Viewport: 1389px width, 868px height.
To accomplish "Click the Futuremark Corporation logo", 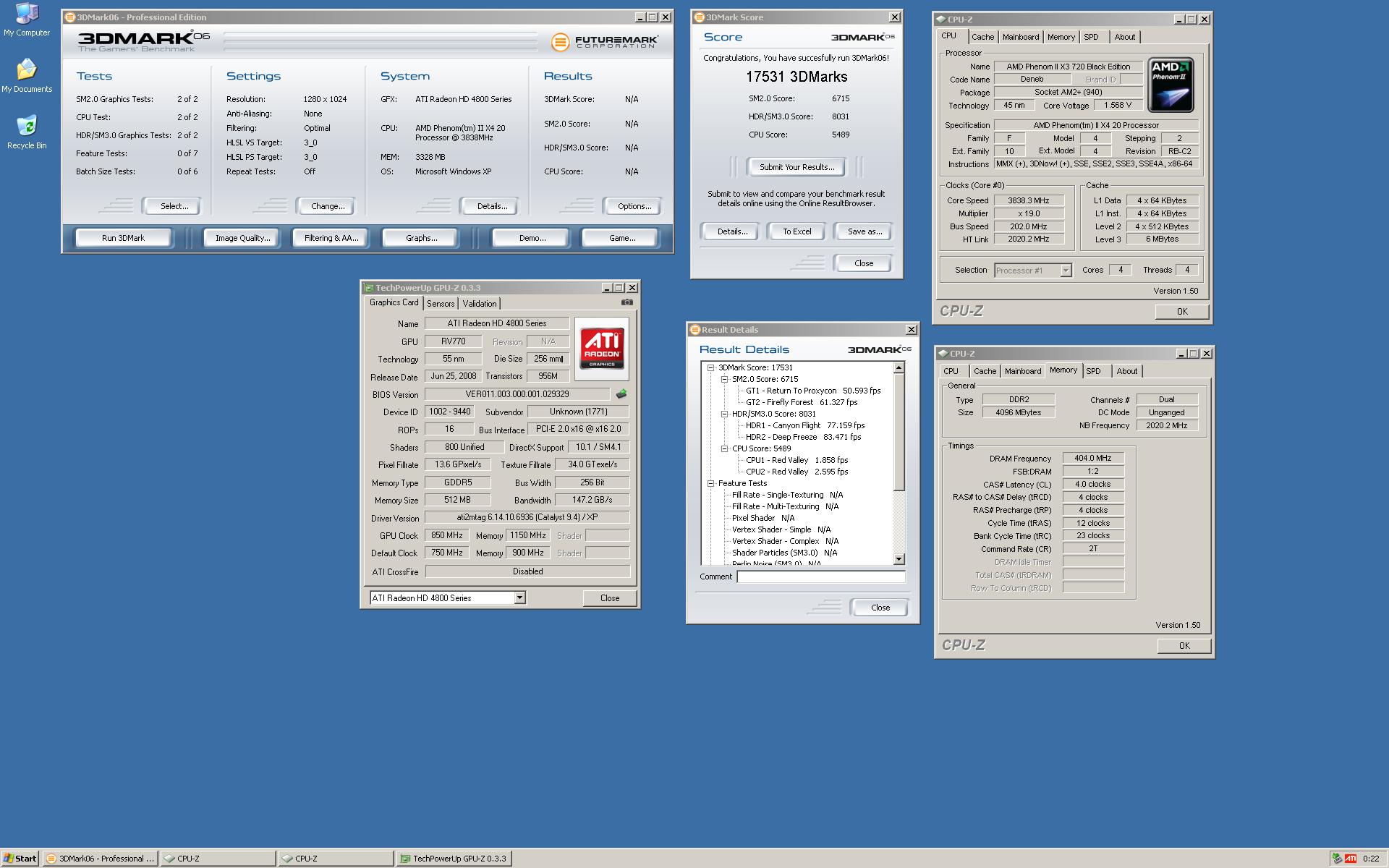I will 606,42.
